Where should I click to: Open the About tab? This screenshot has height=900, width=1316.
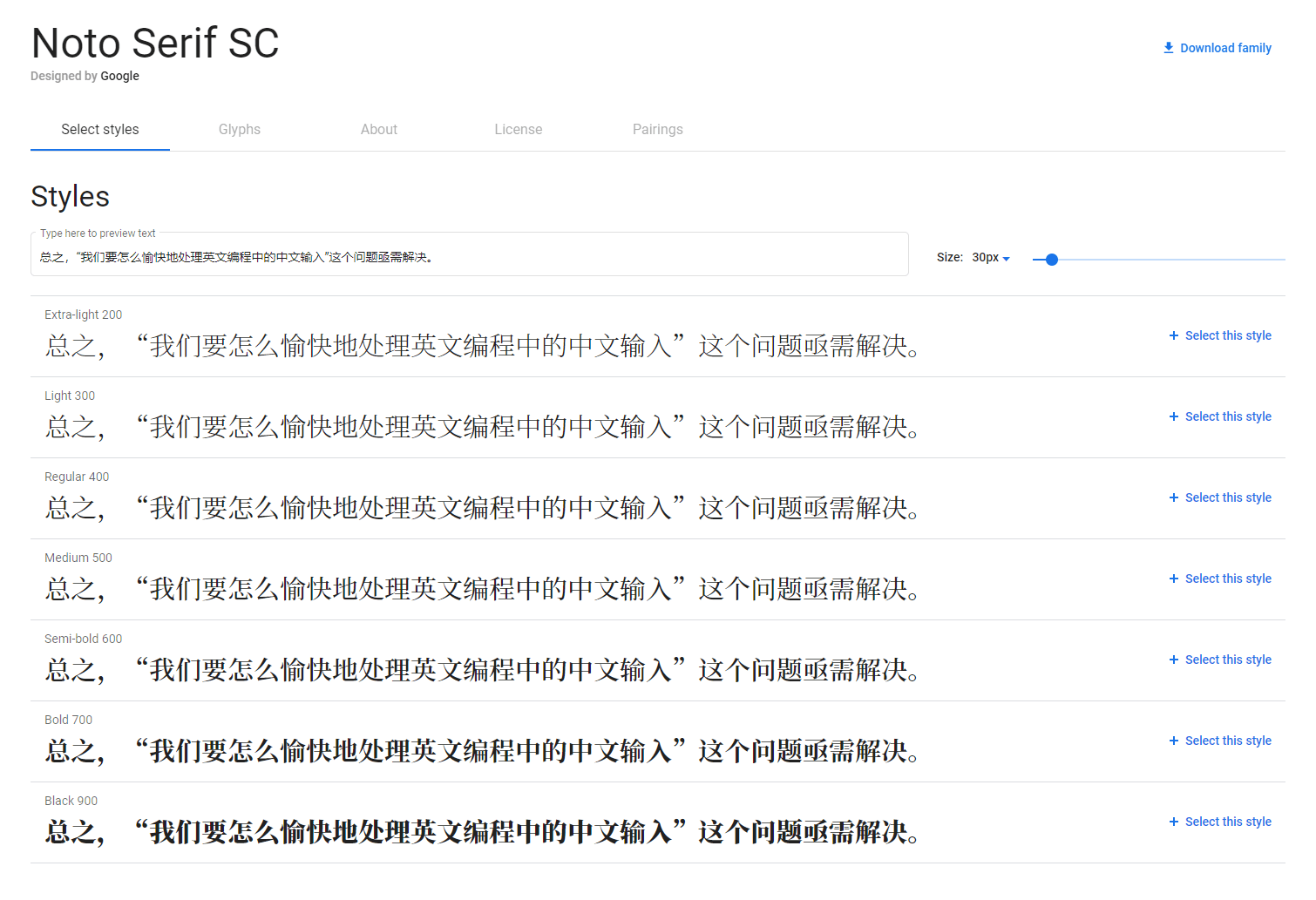379,129
